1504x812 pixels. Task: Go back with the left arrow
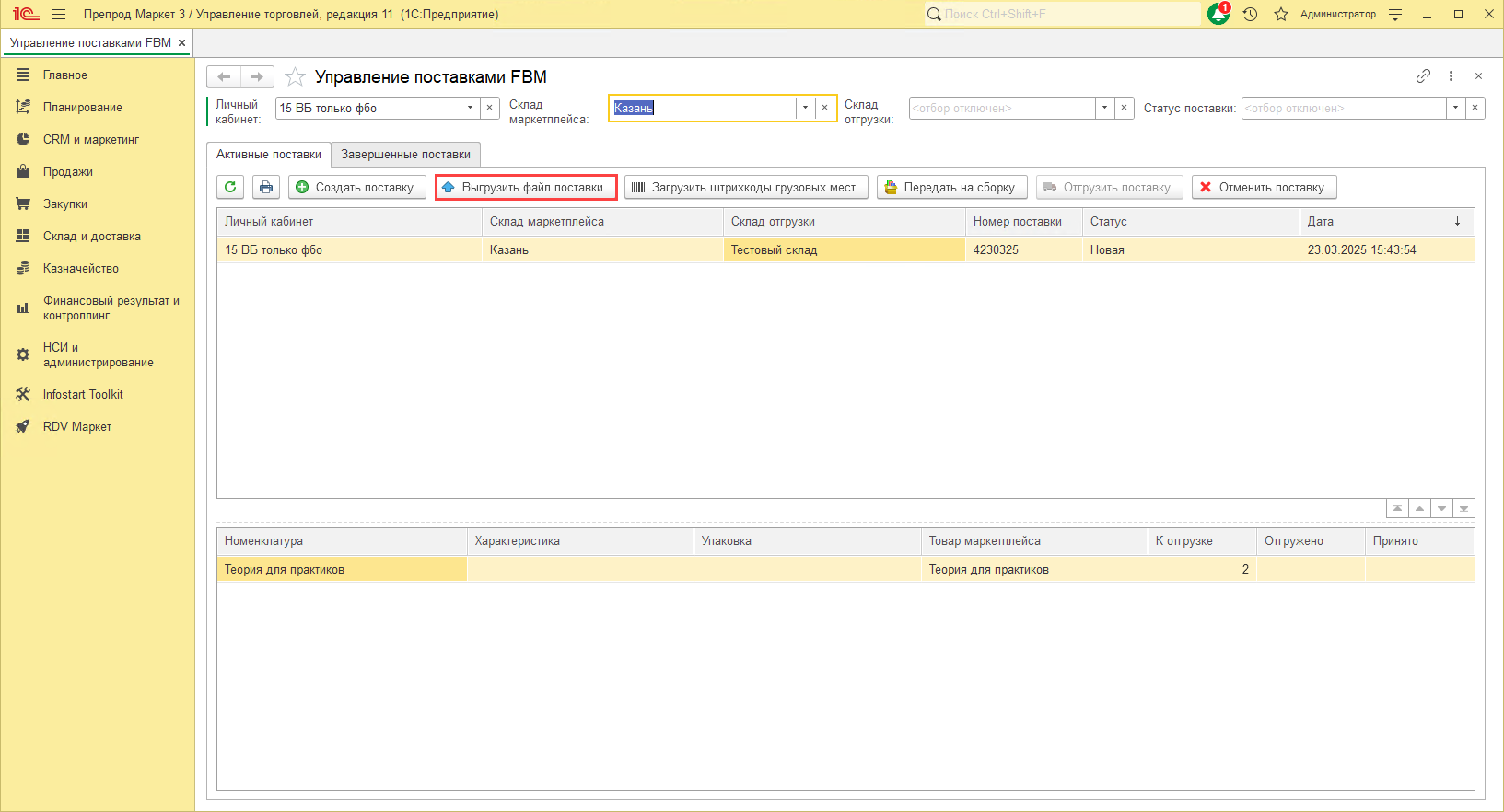coord(224,76)
